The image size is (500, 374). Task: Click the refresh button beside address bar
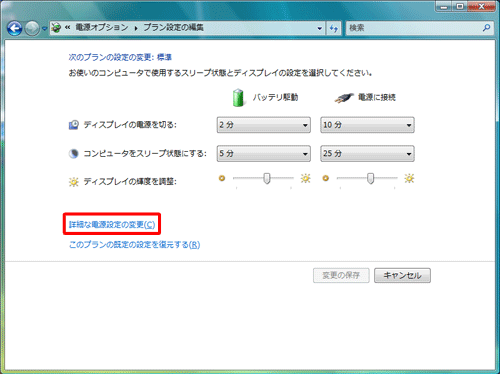click(333, 28)
